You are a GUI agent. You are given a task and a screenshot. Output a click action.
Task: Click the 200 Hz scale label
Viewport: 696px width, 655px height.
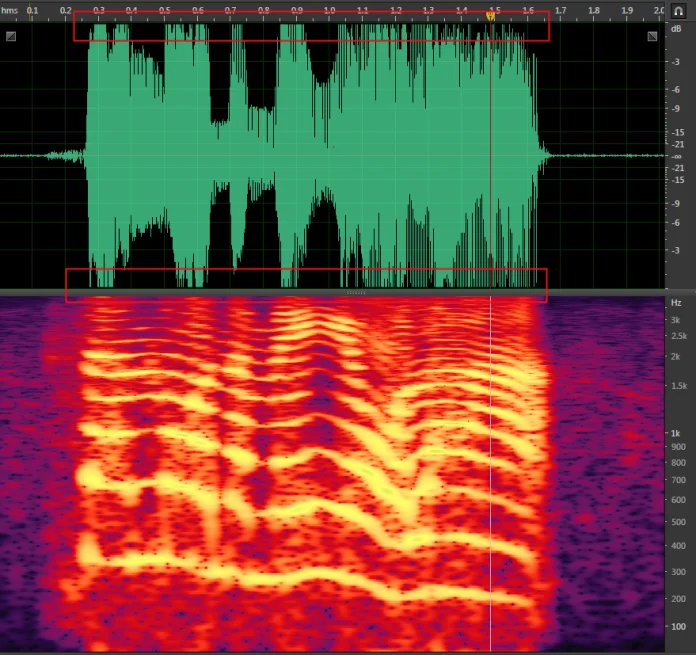678,599
